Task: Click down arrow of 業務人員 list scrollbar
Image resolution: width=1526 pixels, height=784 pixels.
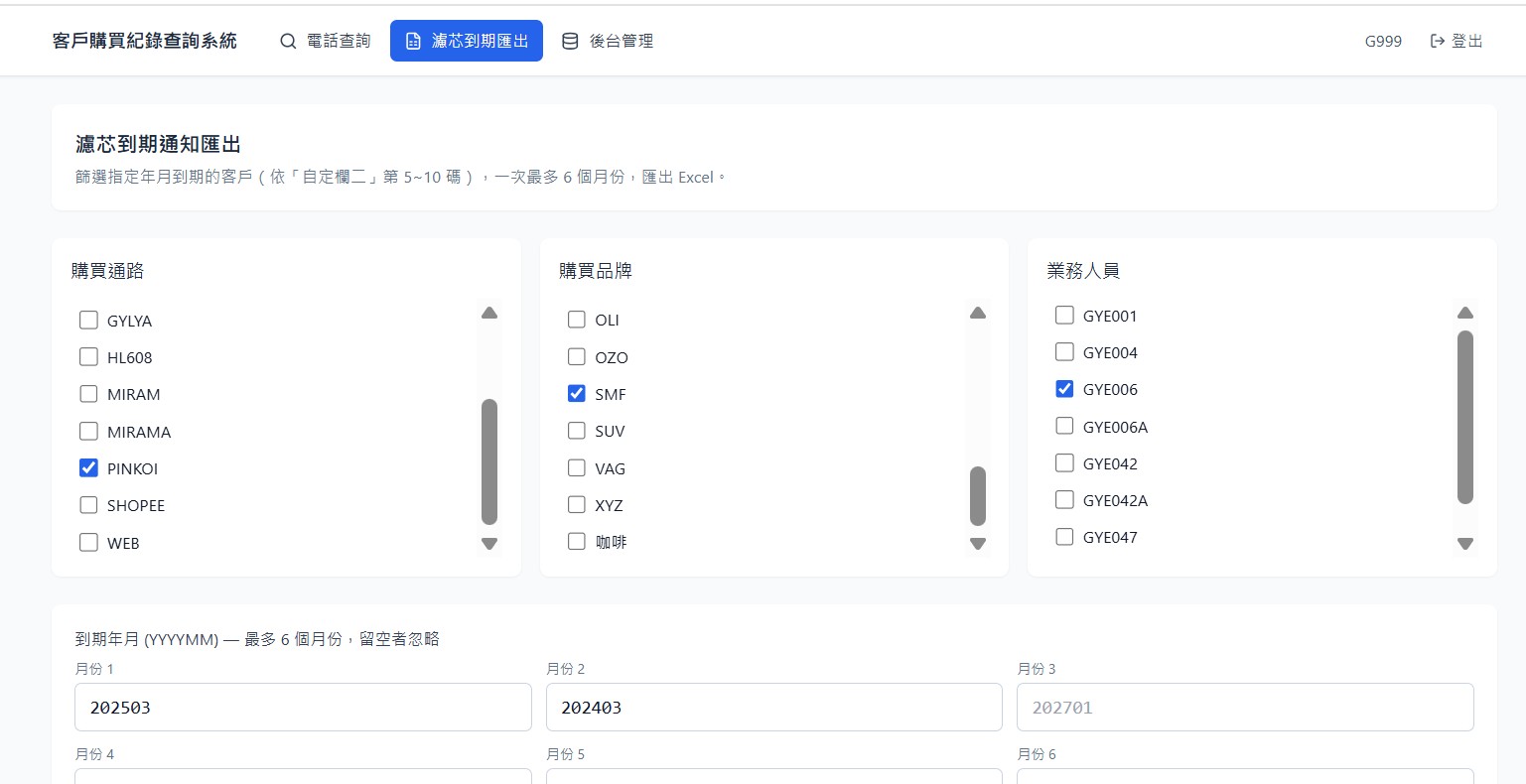Action: 1465,543
